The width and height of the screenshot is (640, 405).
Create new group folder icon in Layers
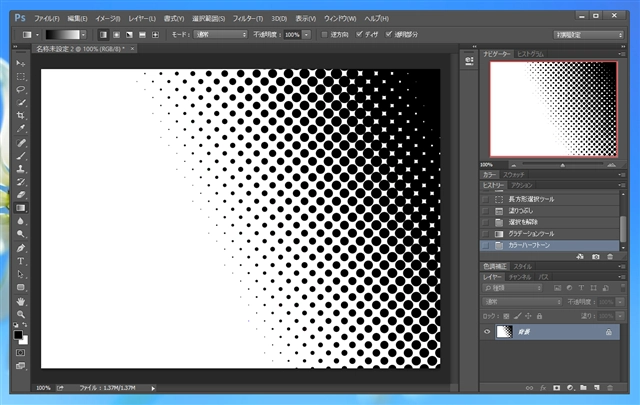point(583,387)
